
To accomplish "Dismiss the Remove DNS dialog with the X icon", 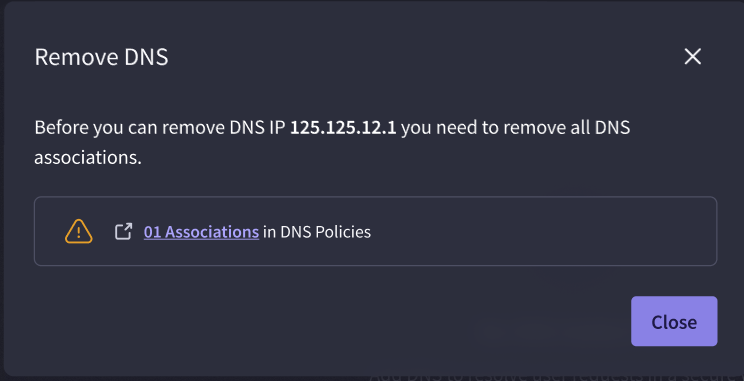I will pos(692,56).
